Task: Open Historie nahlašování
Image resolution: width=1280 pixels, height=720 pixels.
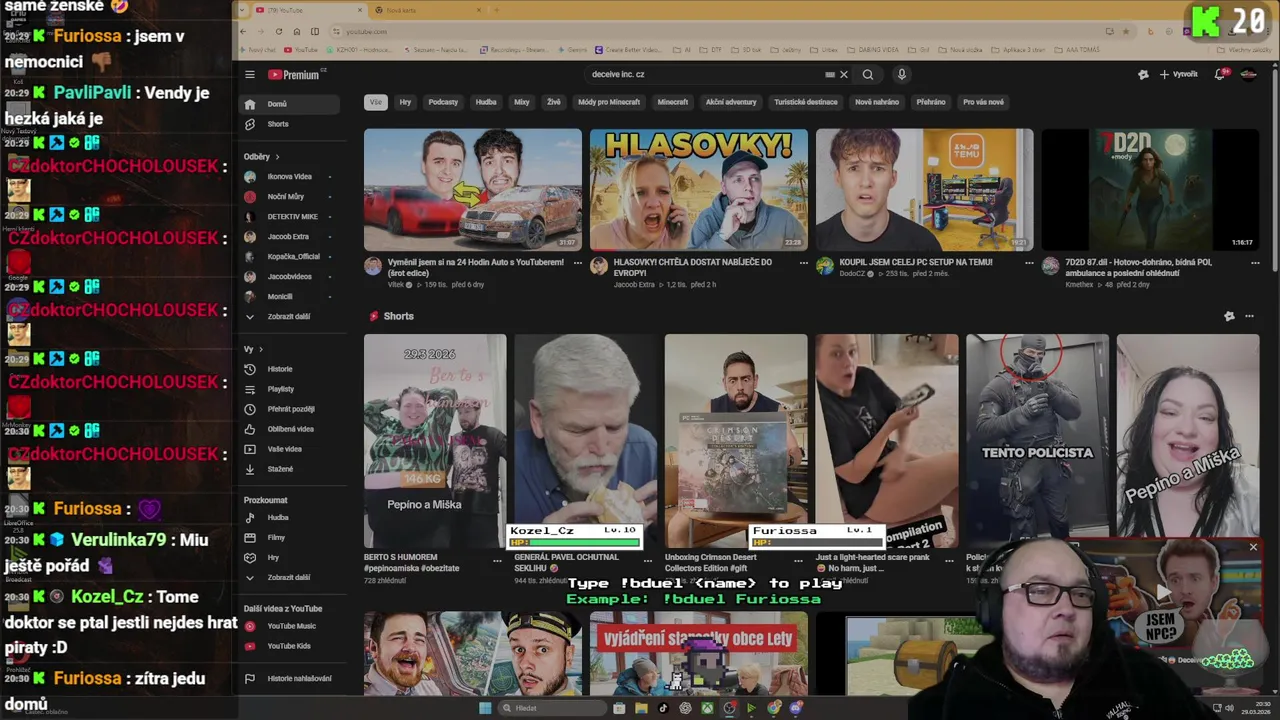Action: (289, 678)
